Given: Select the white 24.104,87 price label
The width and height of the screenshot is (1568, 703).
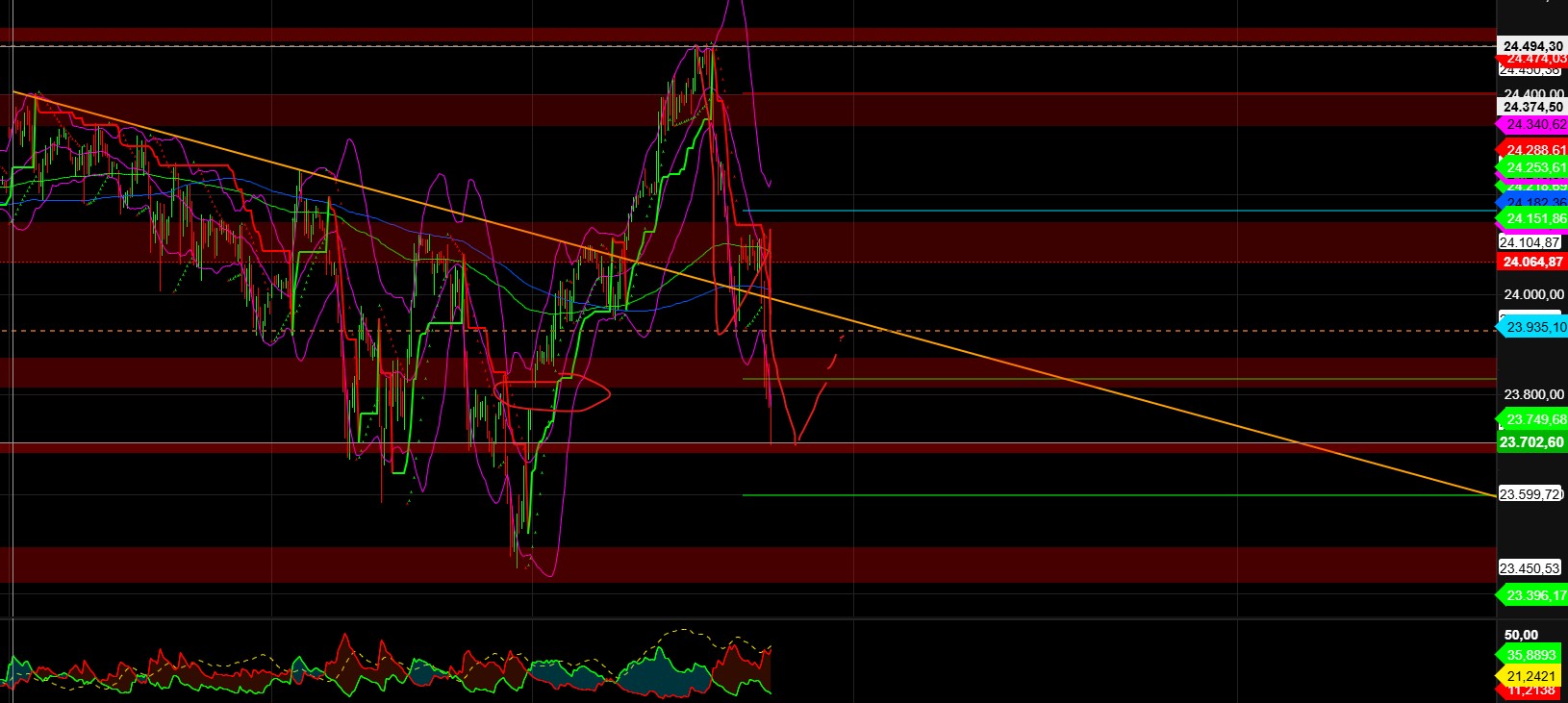Looking at the screenshot, I should (1530, 242).
